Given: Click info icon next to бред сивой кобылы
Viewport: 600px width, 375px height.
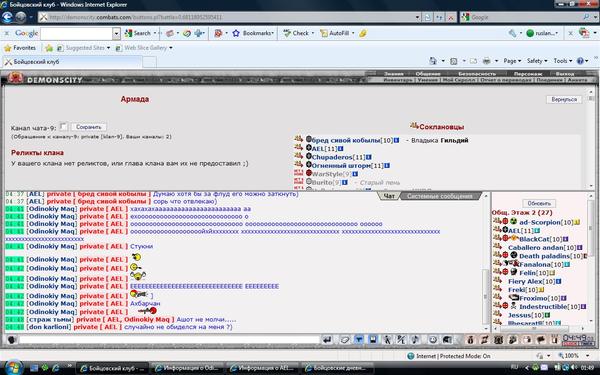Looking at the screenshot, I should click(x=396, y=140).
